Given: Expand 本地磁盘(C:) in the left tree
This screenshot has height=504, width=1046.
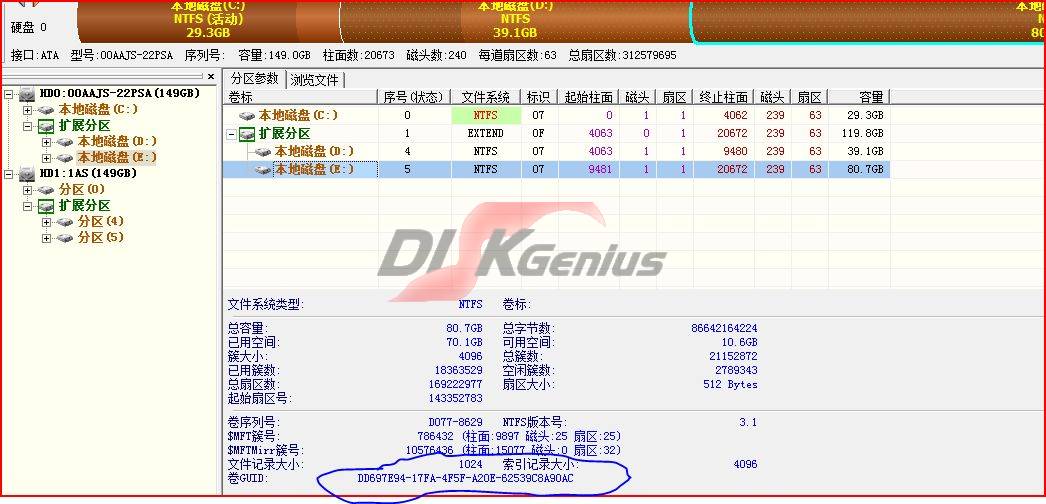Looking at the screenshot, I should pos(27,110).
